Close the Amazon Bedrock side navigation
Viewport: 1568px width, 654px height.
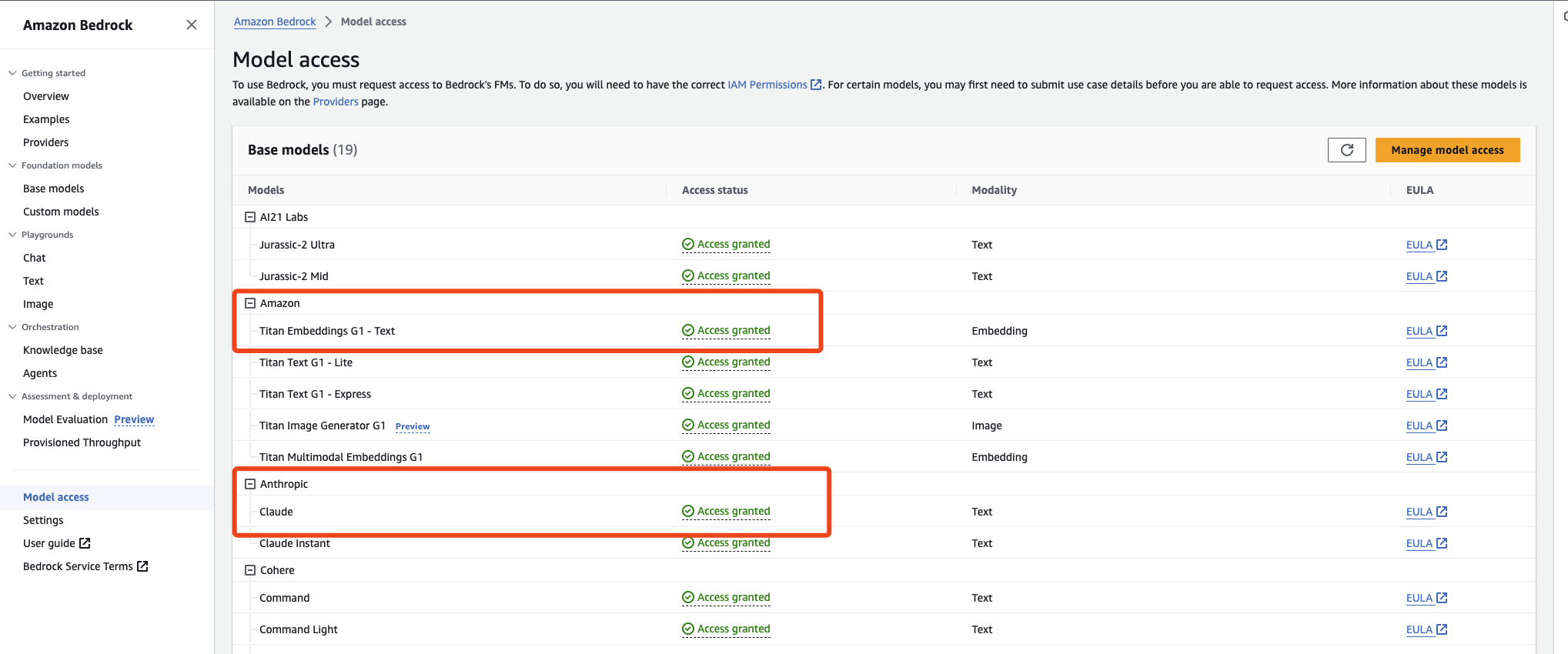pyautogui.click(x=192, y=25)
